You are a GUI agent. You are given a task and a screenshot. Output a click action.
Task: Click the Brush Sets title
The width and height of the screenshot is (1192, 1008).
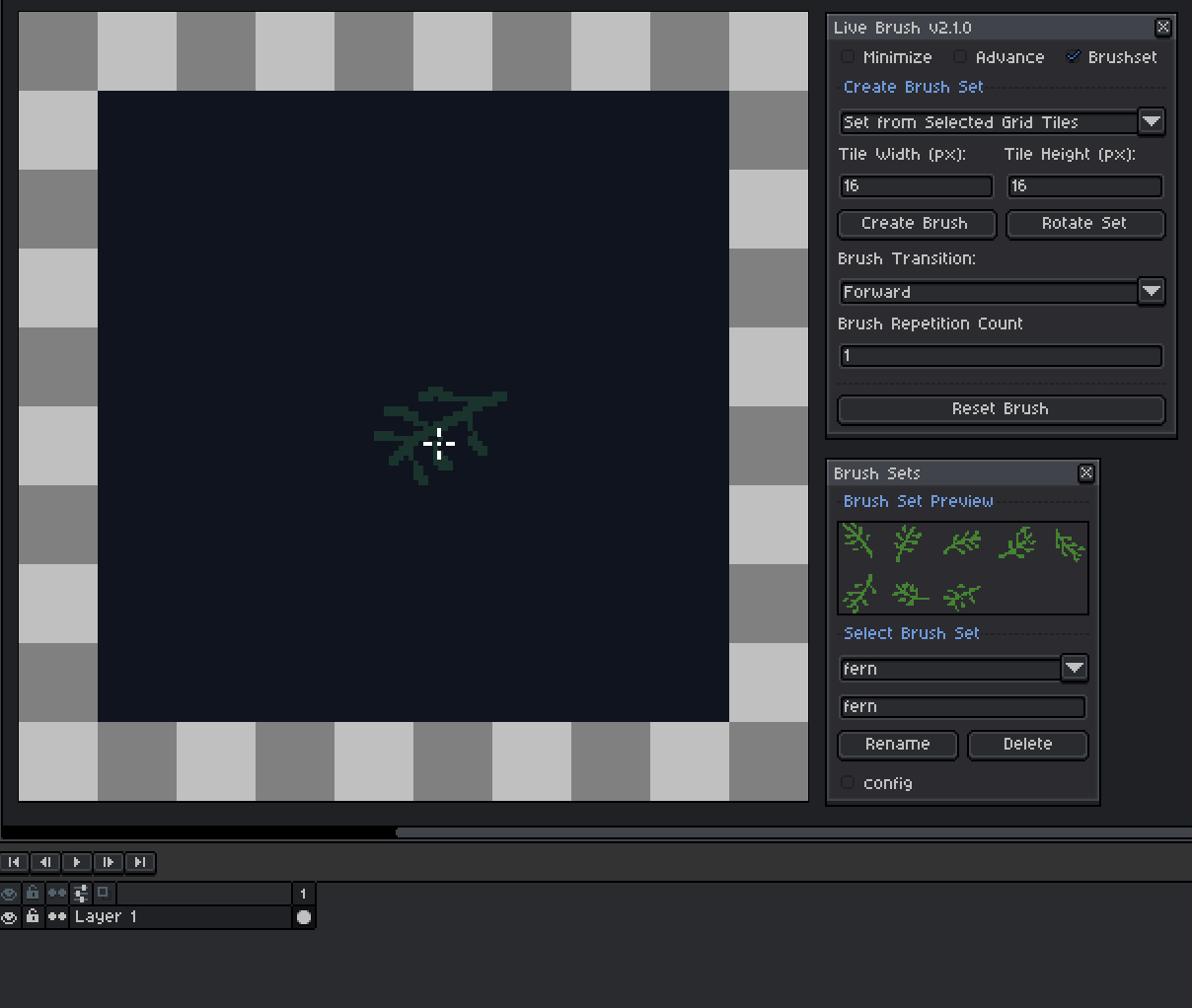(x=876, y=473)
